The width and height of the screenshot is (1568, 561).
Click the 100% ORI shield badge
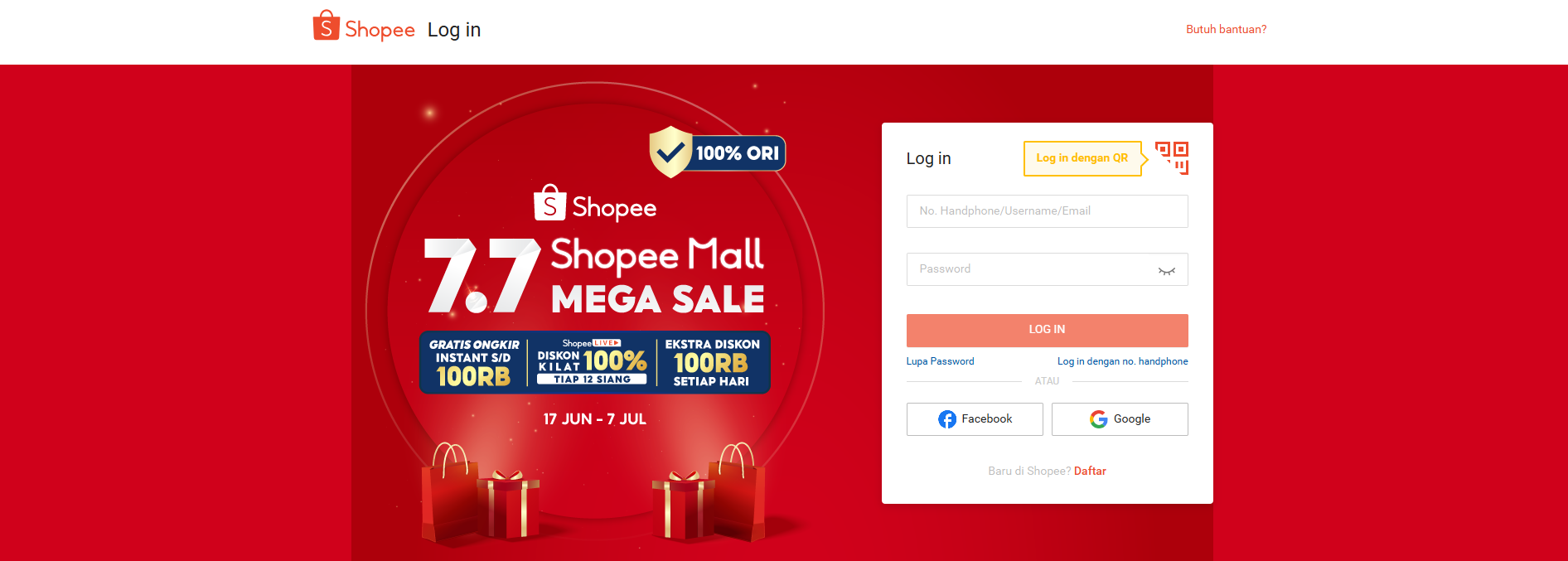(717, 152)
